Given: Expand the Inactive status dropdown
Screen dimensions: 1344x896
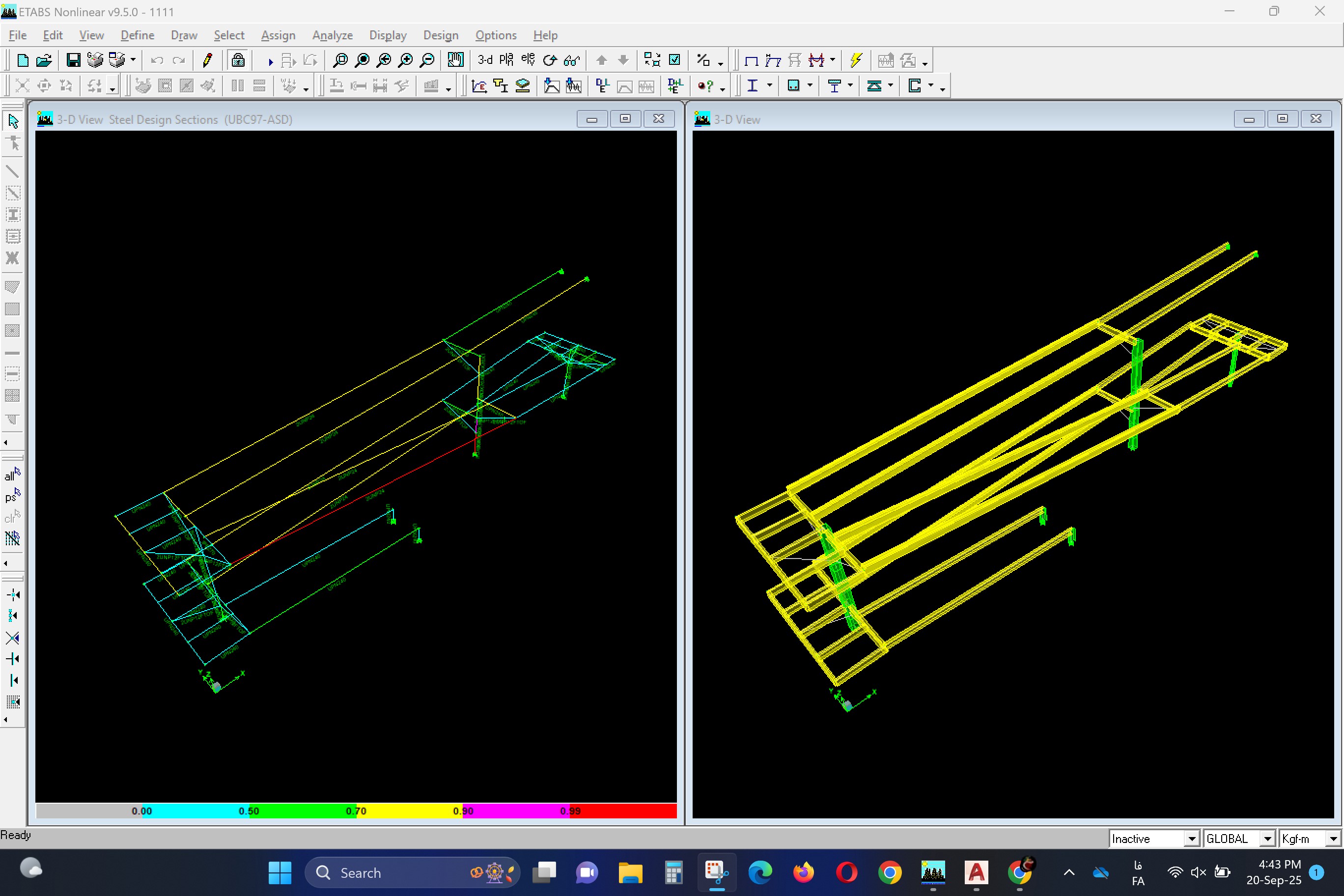Looking at the screenshot, I should (1191, 839).
